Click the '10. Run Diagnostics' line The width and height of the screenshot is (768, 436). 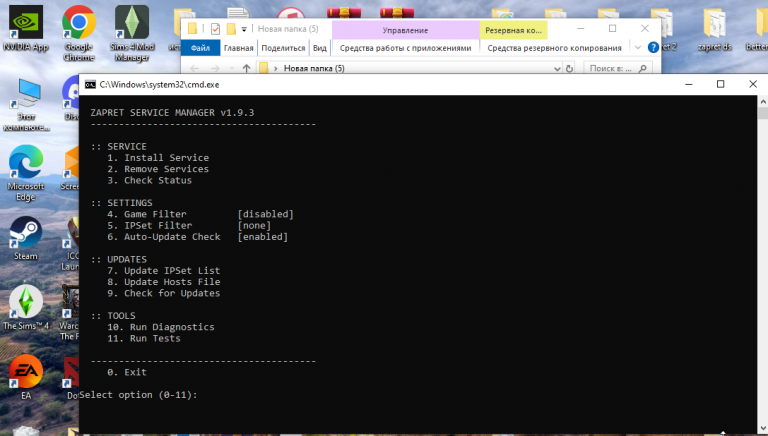coord(161,327)
